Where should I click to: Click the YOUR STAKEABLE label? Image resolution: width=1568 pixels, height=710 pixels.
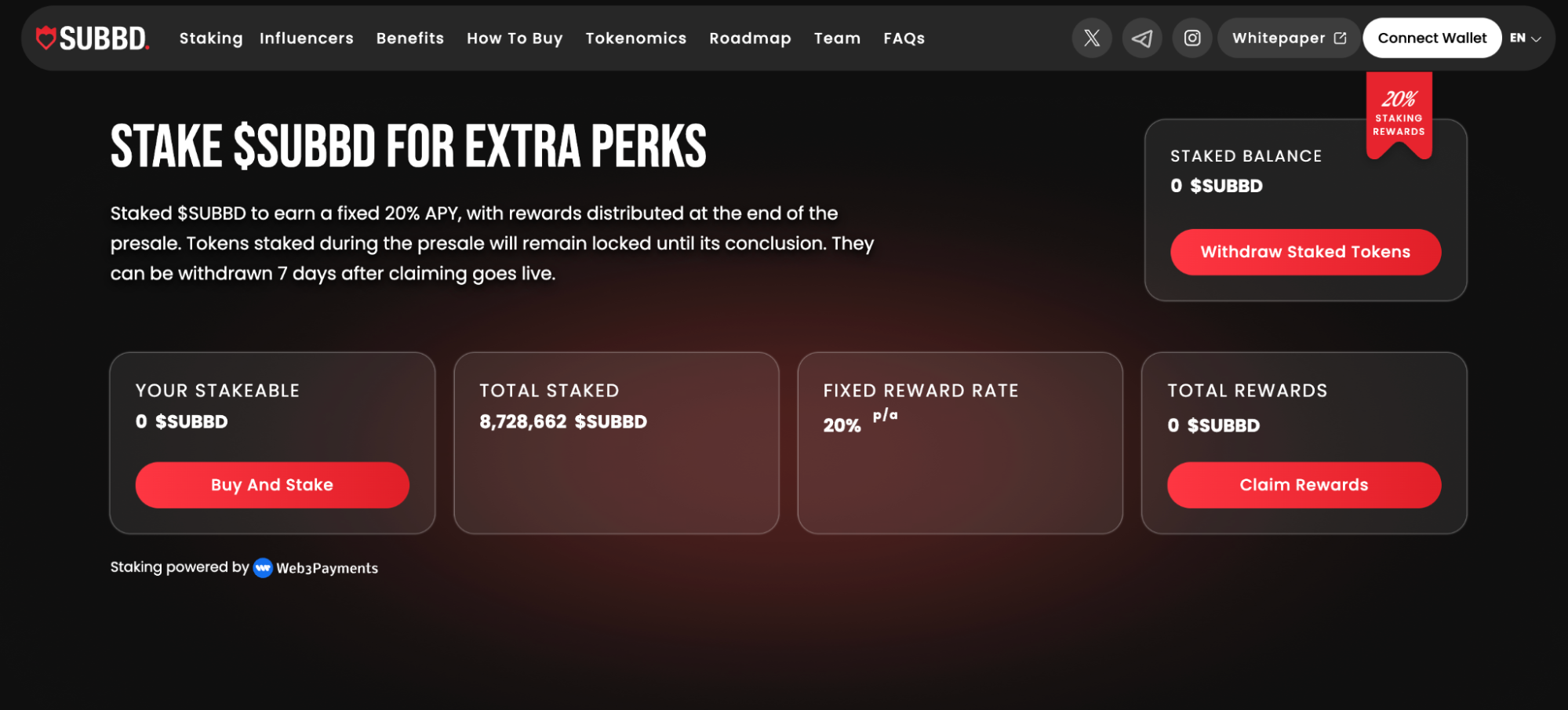(x=217, y=391)
